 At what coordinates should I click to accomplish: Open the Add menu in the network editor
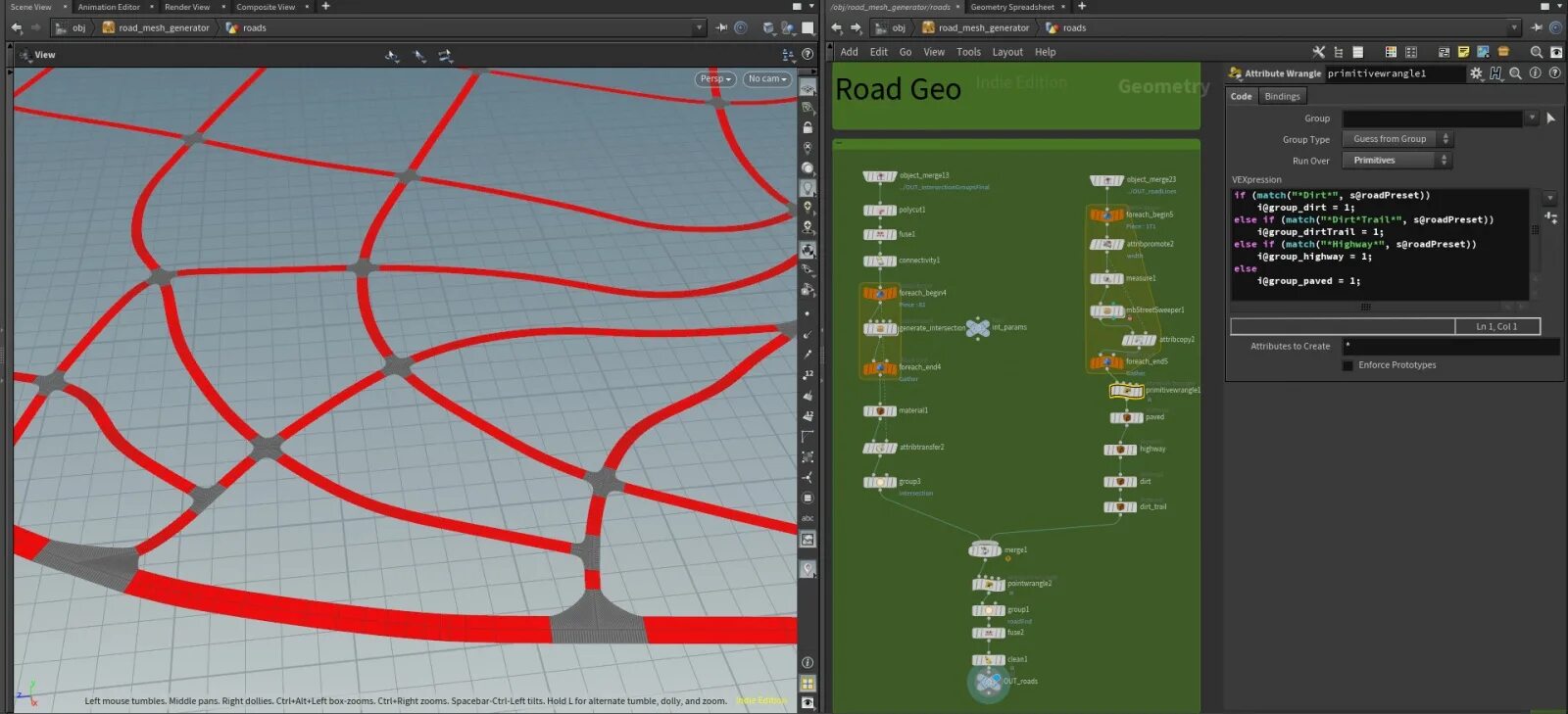849,52
